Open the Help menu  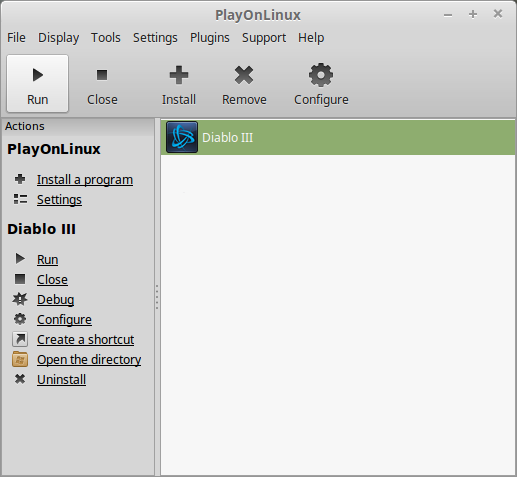pyautogui.click(x=311, y=38)
